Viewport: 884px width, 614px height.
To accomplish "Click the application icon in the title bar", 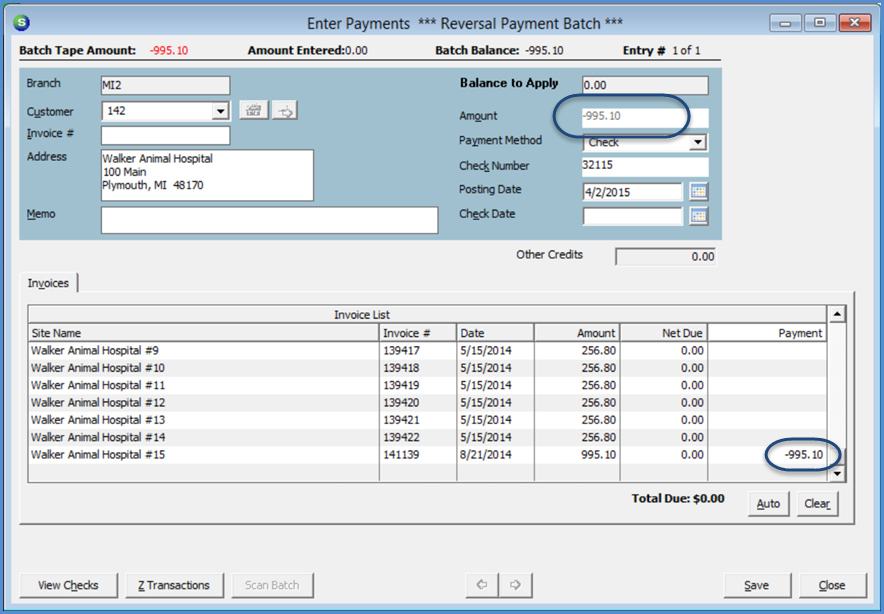I will pyautogui.click(x=23, y=22).
